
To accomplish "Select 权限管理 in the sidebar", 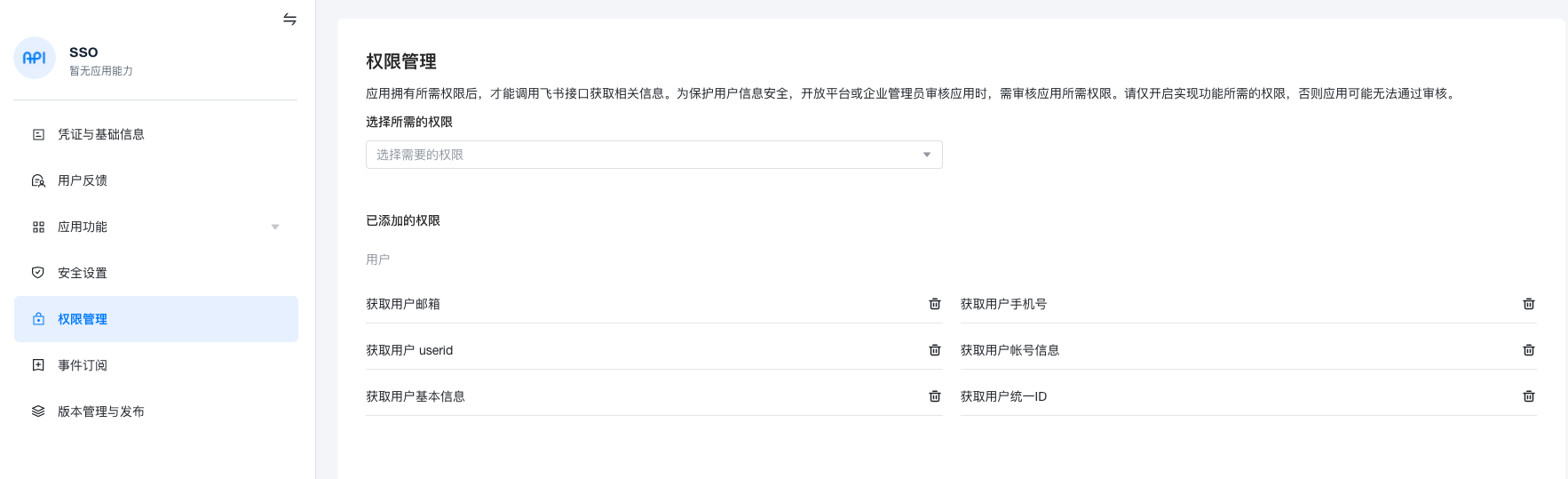I will tap(82, 319).
